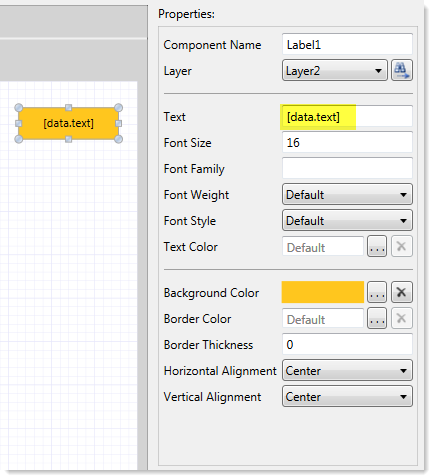
Task: Click the find layer icon beside Layer2
Action: tap(402, 70)
